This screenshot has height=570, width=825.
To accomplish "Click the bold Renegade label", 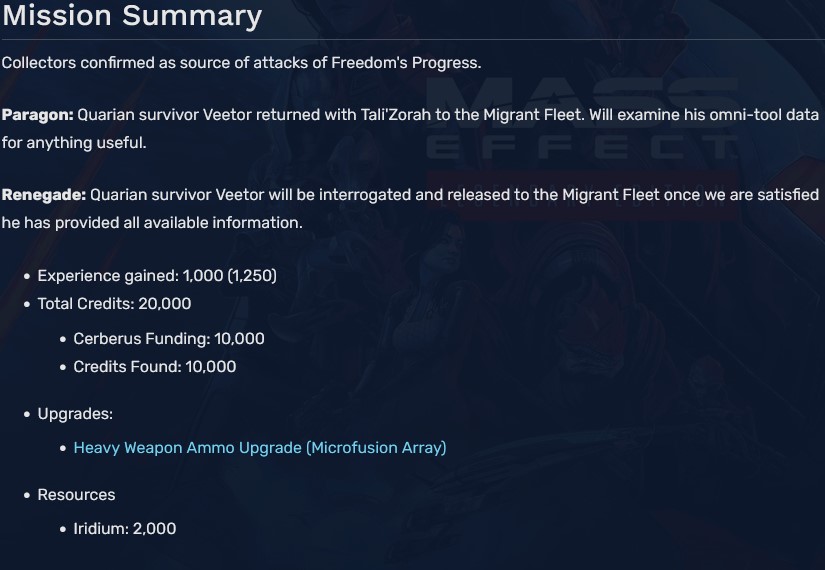I will 43,195.
